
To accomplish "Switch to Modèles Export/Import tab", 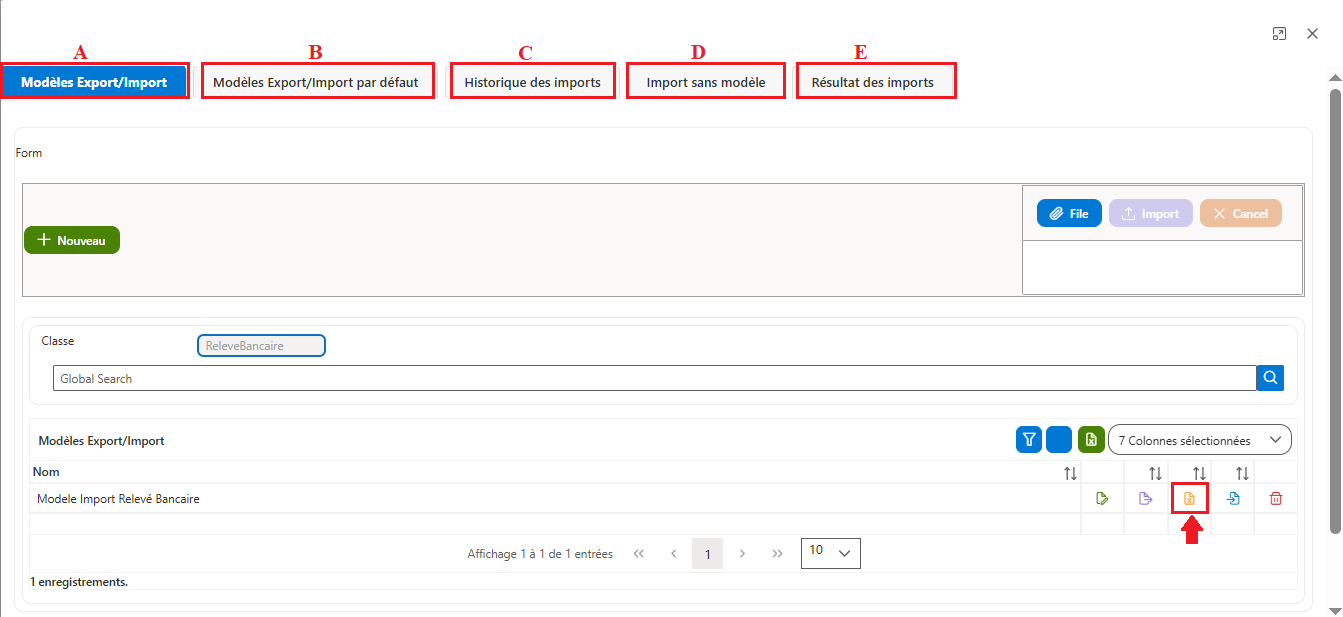I will coord(94,82).
